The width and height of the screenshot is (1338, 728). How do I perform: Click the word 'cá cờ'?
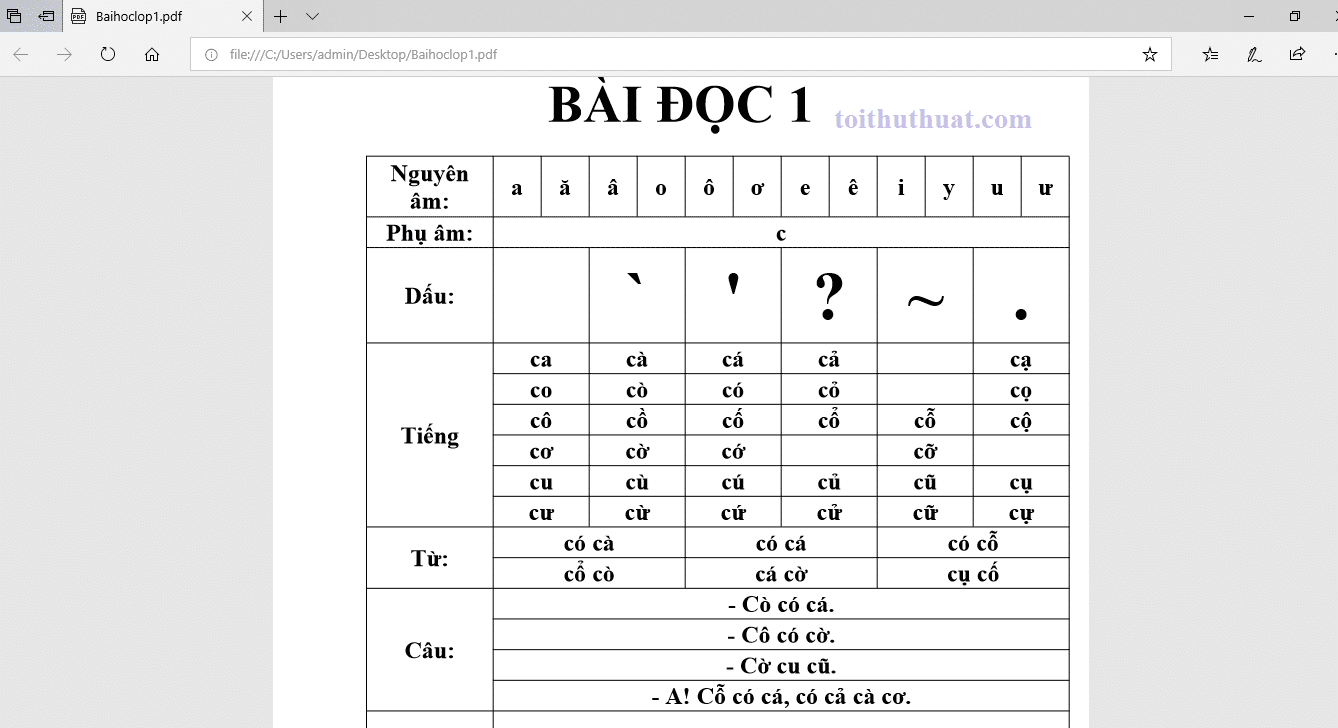point(781,574)
